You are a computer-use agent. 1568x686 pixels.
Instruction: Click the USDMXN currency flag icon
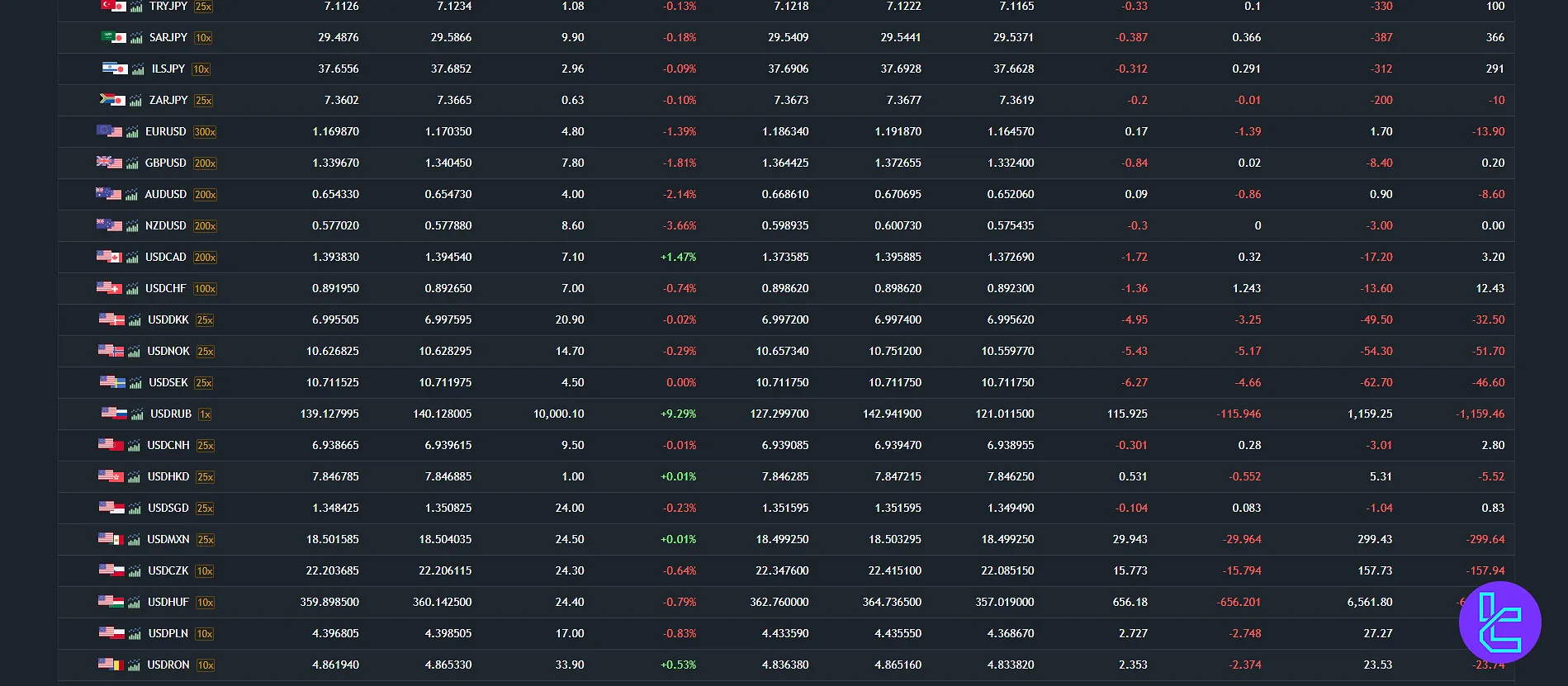click(x=111, y=539)
